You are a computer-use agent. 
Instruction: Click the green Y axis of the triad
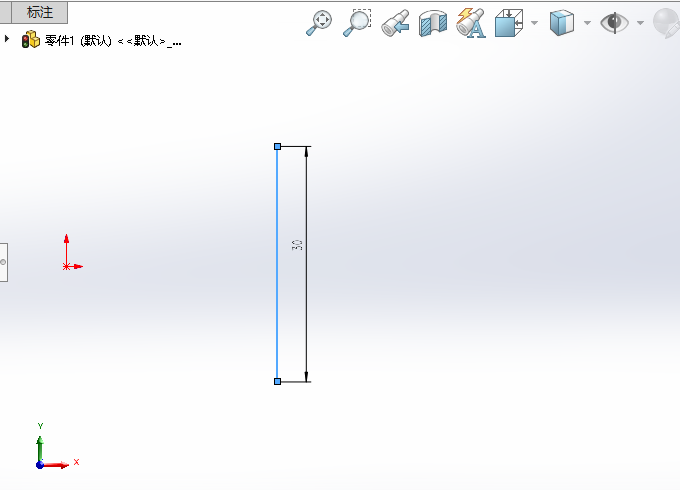coord(40,448)
